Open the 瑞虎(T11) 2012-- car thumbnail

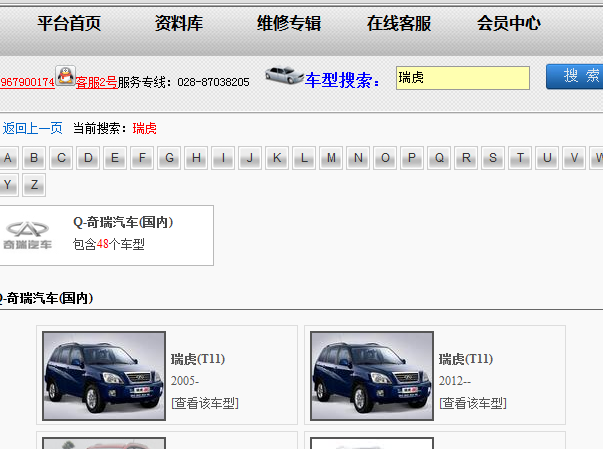[x=372, y=376]
